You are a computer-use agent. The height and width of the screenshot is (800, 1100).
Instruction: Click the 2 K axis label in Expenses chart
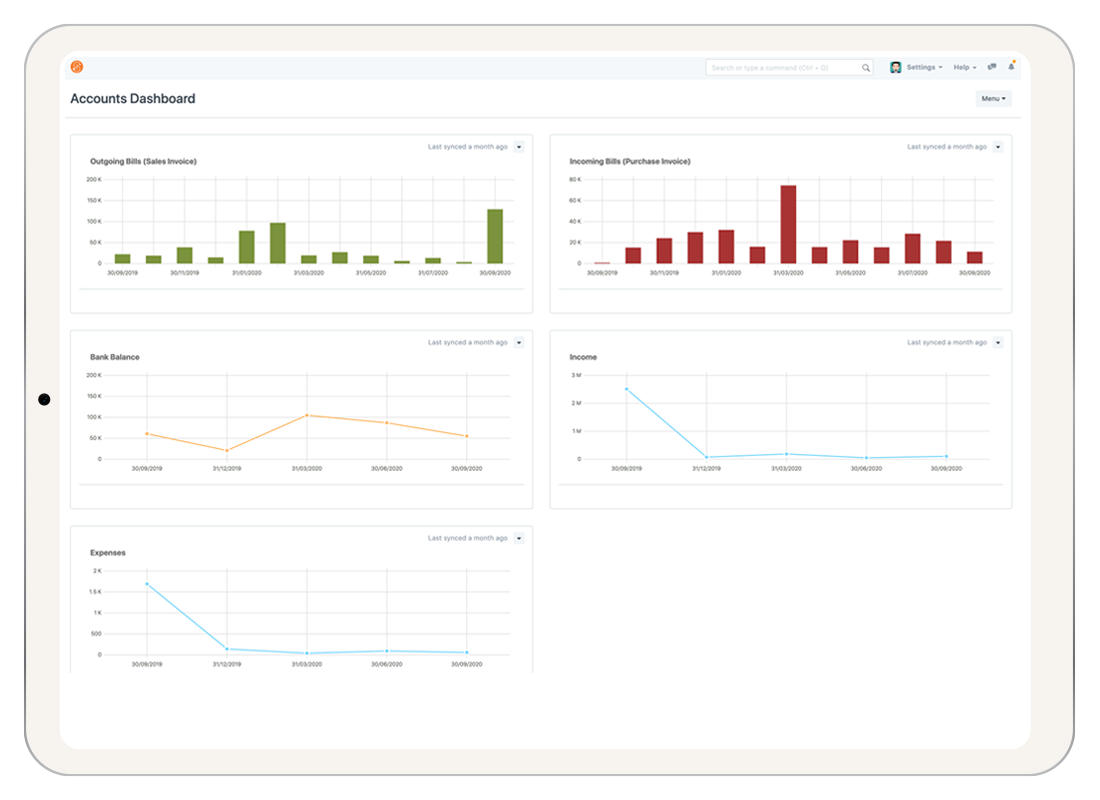point(98,571)
